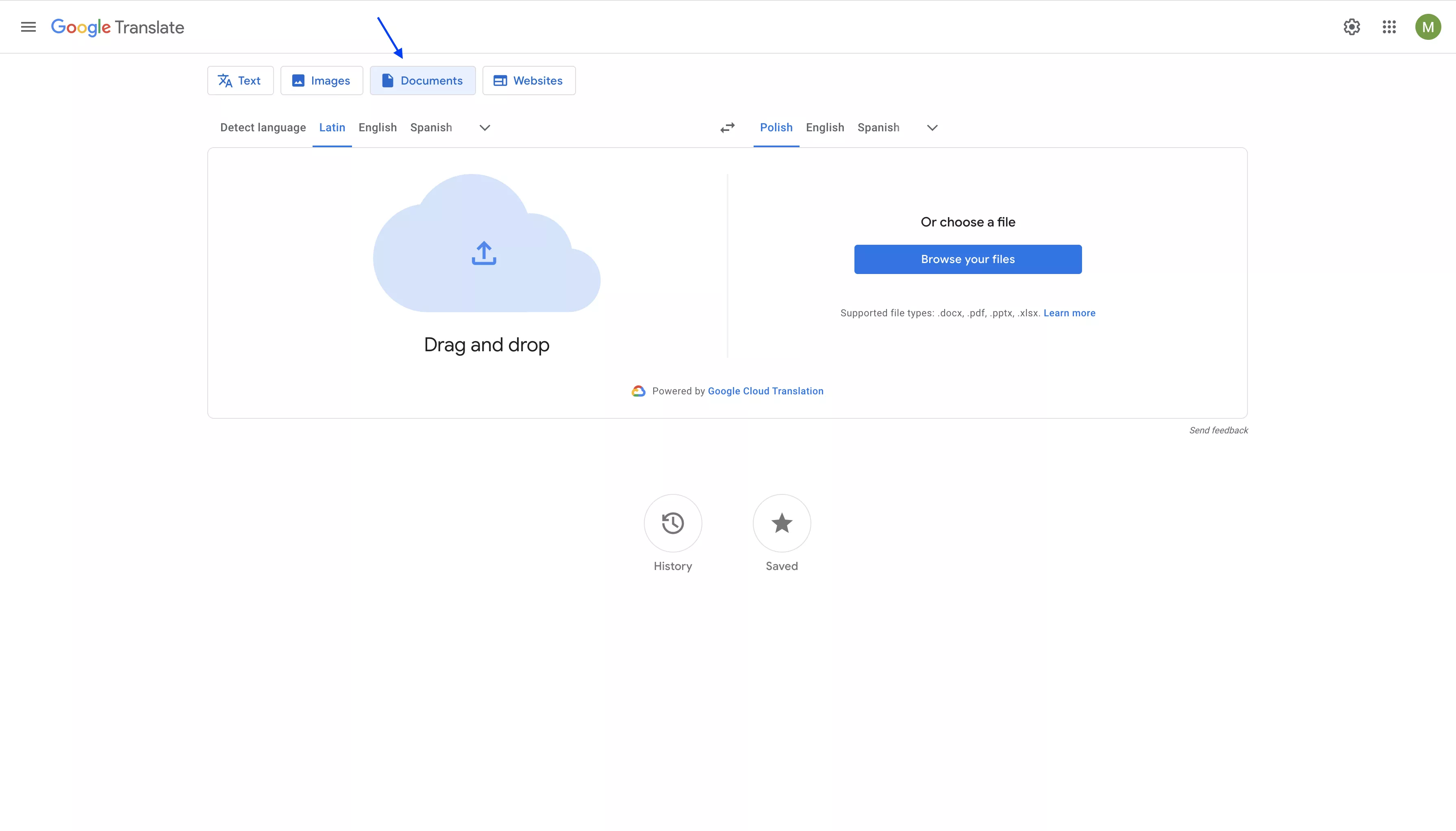This screenshot has height=831, width=1456.
Task: Click the Google Cloud Translation link
Action: coord(765,391)
